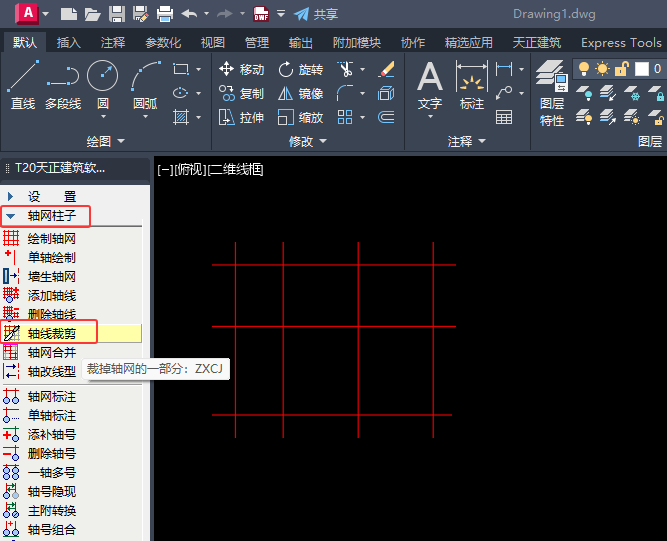The height and width of the screenshot is (541, 667).
Task: Switch to the 插入 ribbon tab
Action: [69, 43]
